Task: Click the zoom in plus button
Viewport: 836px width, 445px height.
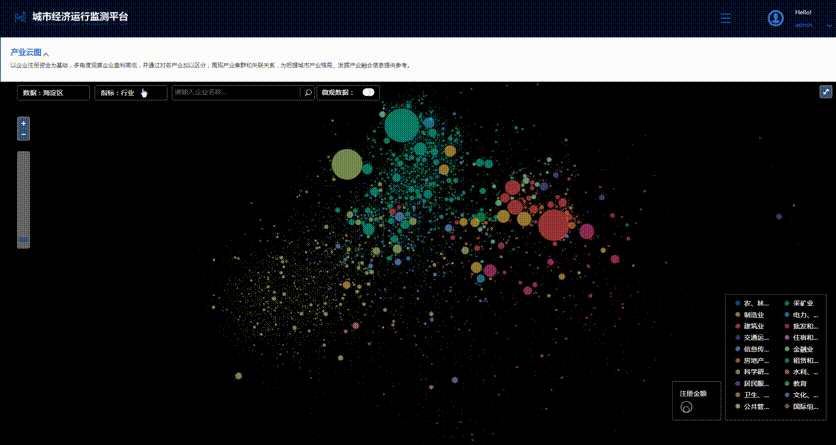Action: click(23, 123)
